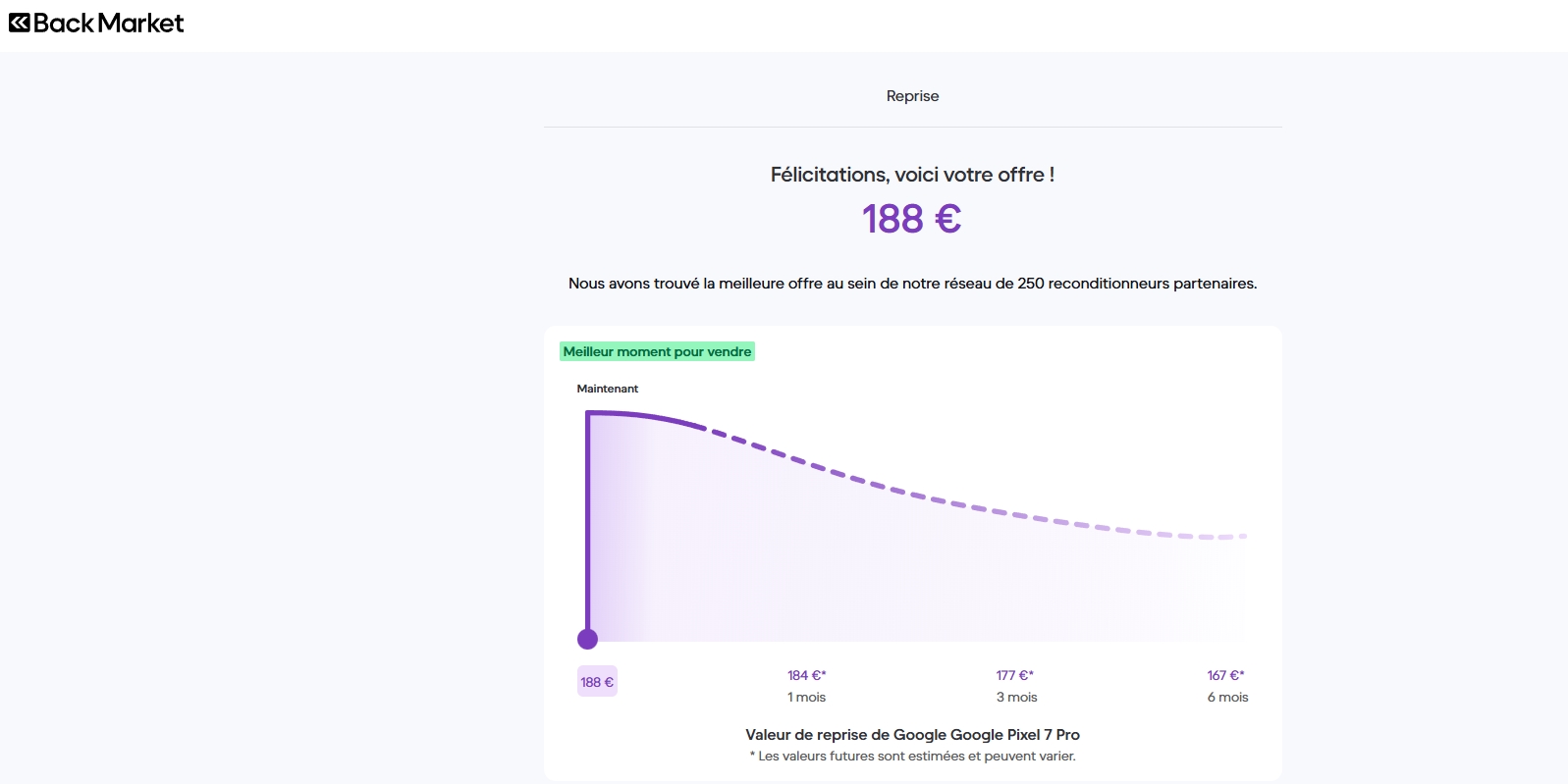Click the 184 €* estimated value
Screen dimensions: 1568x784
(806, 675)
